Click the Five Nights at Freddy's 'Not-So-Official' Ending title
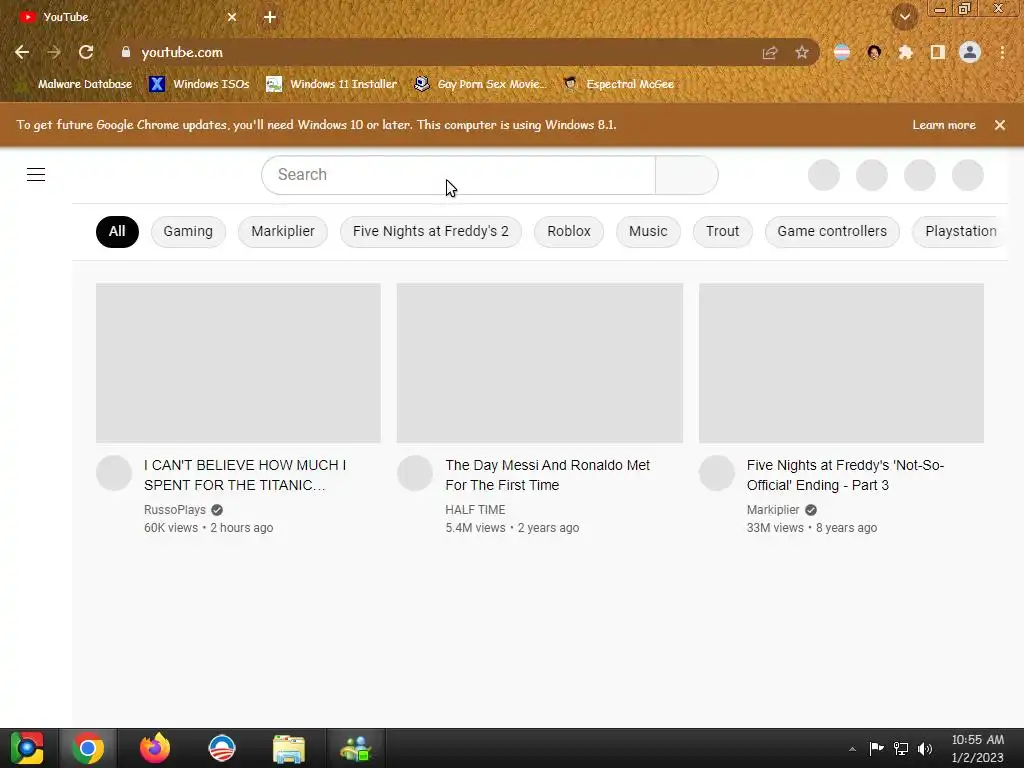The width and height of the screenshot is (1024, 768). point(845,475)
